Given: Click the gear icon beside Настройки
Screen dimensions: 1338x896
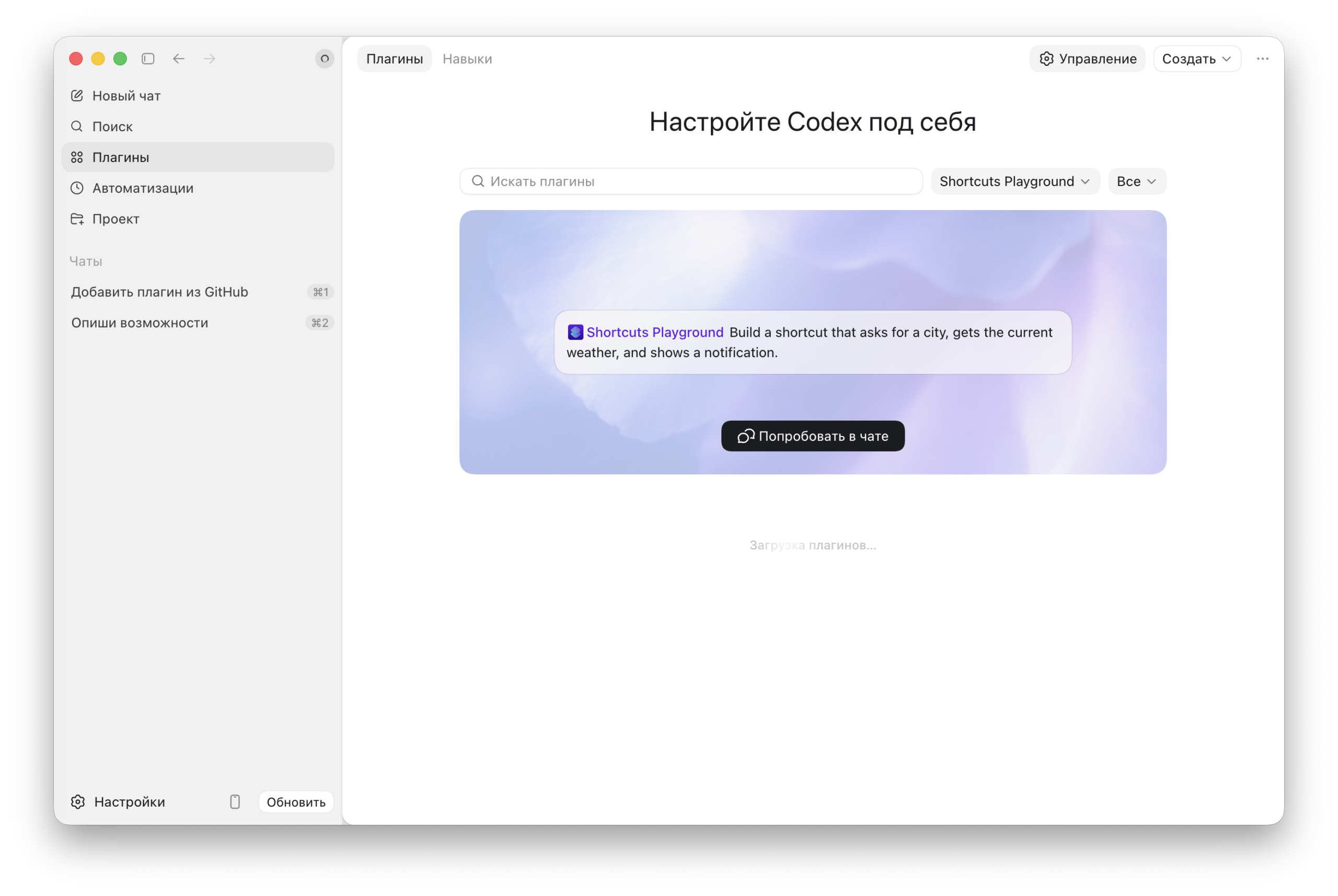Looking at the screenshot, I should (78, 802).
